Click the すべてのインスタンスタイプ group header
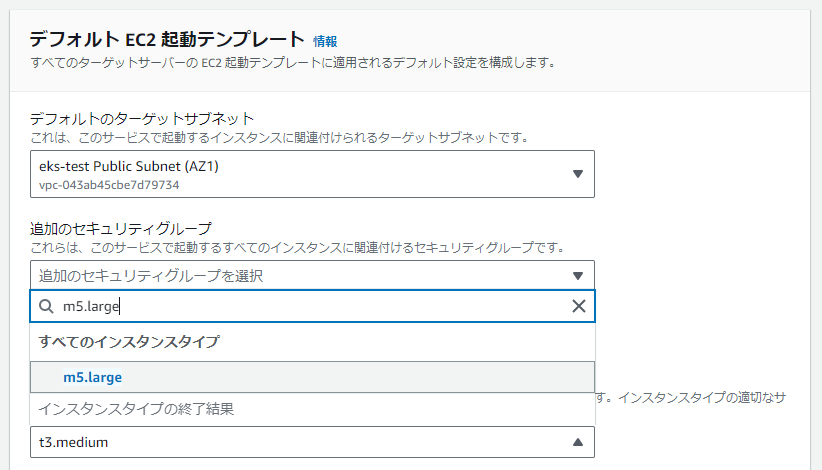The image size is (822, 470). (x=129, y=342)
